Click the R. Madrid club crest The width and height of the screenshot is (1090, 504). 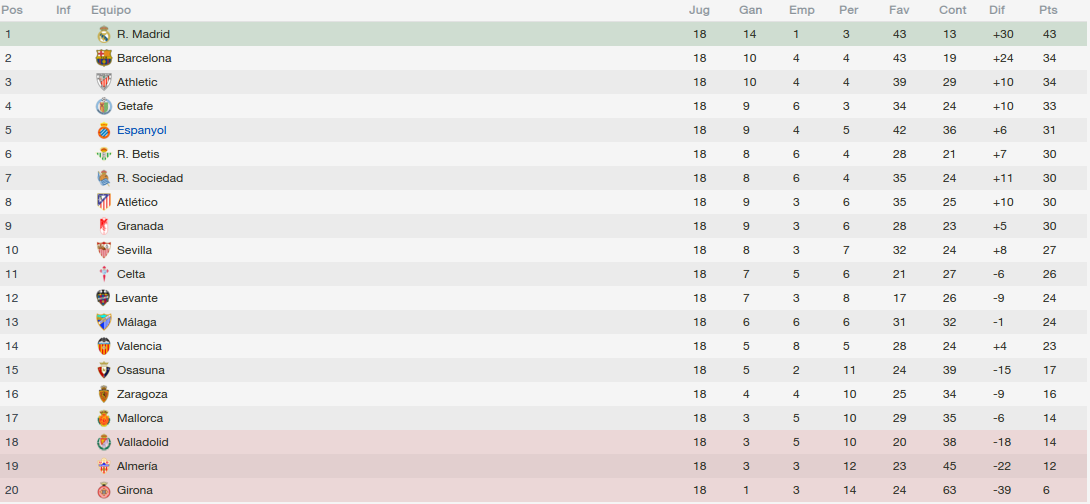pyautogui.click(x=104, y=34)
